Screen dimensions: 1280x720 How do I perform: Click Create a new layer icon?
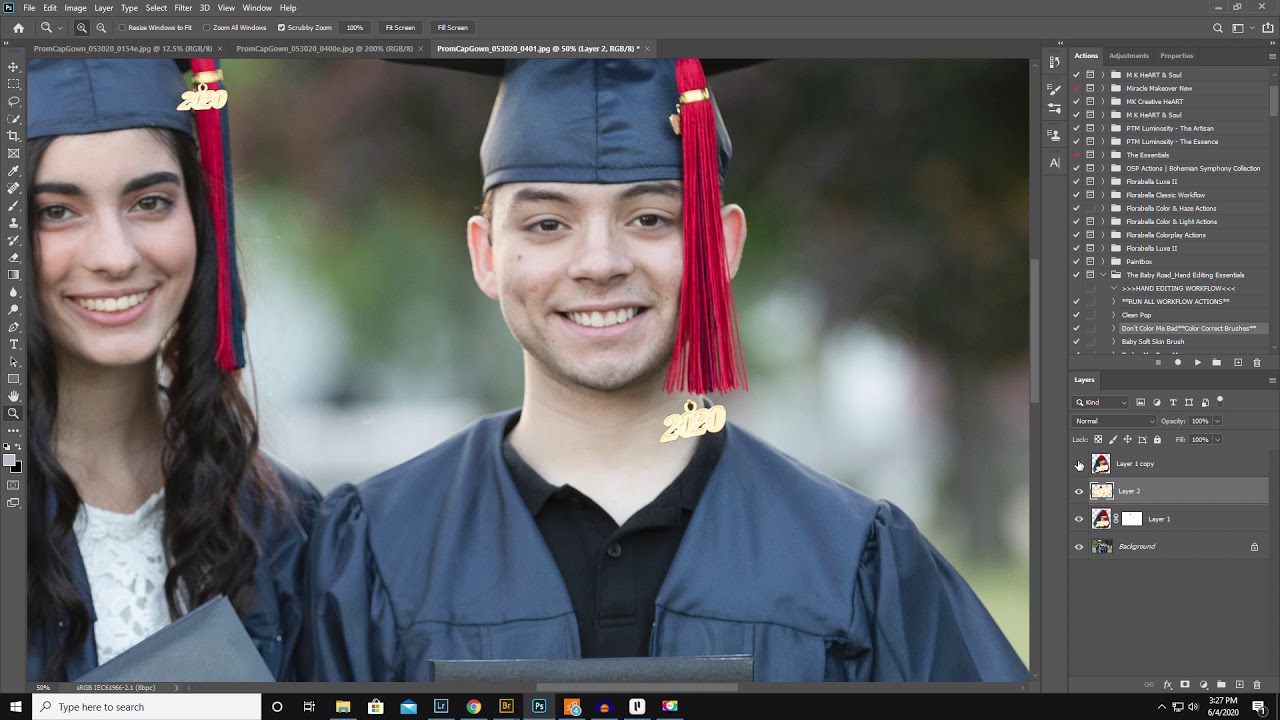1239,685
